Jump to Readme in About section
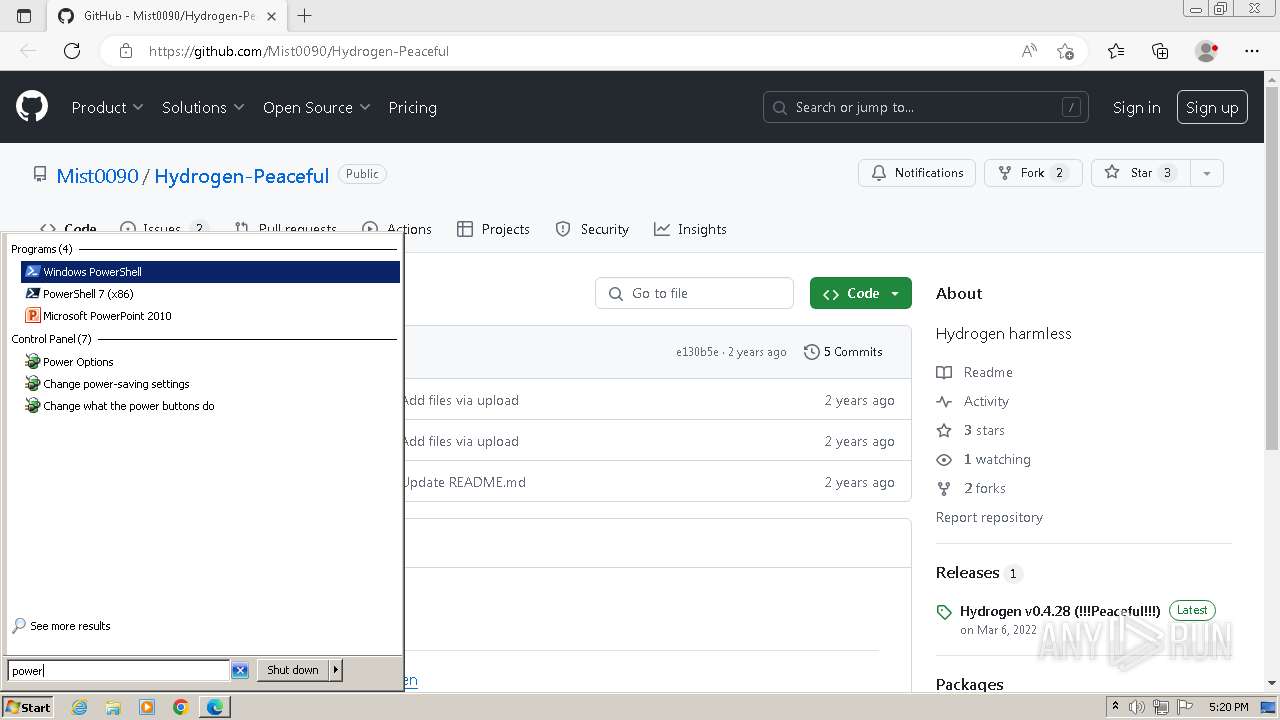The height and width of the screenshot is (720, 1280). pos(975,372)
